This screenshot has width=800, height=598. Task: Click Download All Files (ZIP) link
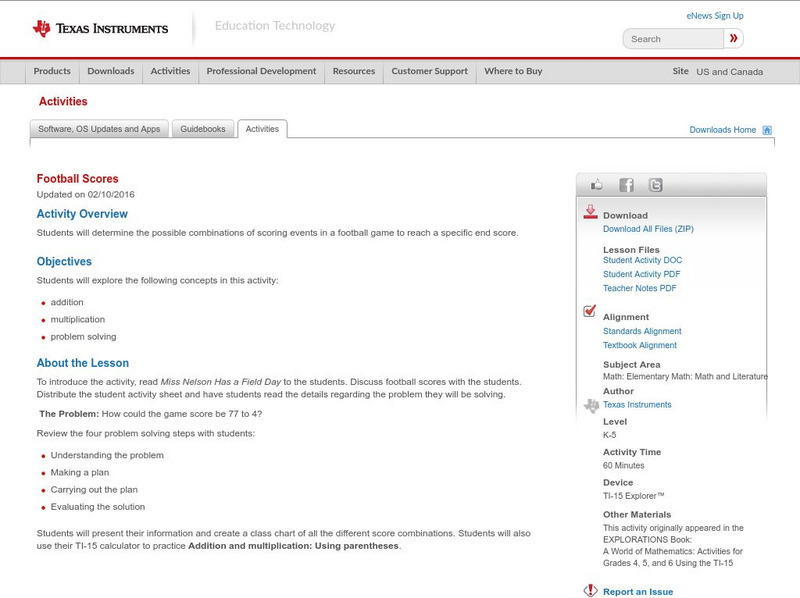click(x=648, y=229)
